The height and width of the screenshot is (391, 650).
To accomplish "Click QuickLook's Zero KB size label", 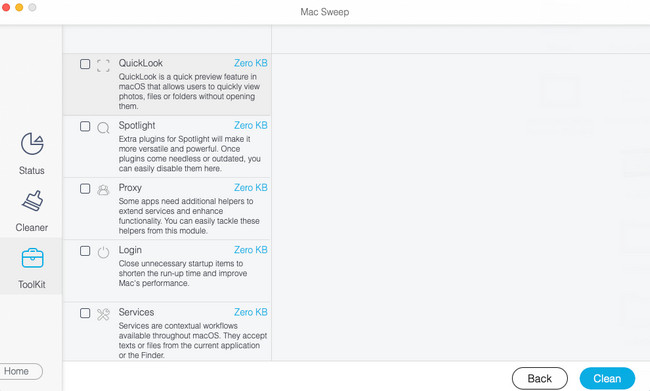I will 251,63.
